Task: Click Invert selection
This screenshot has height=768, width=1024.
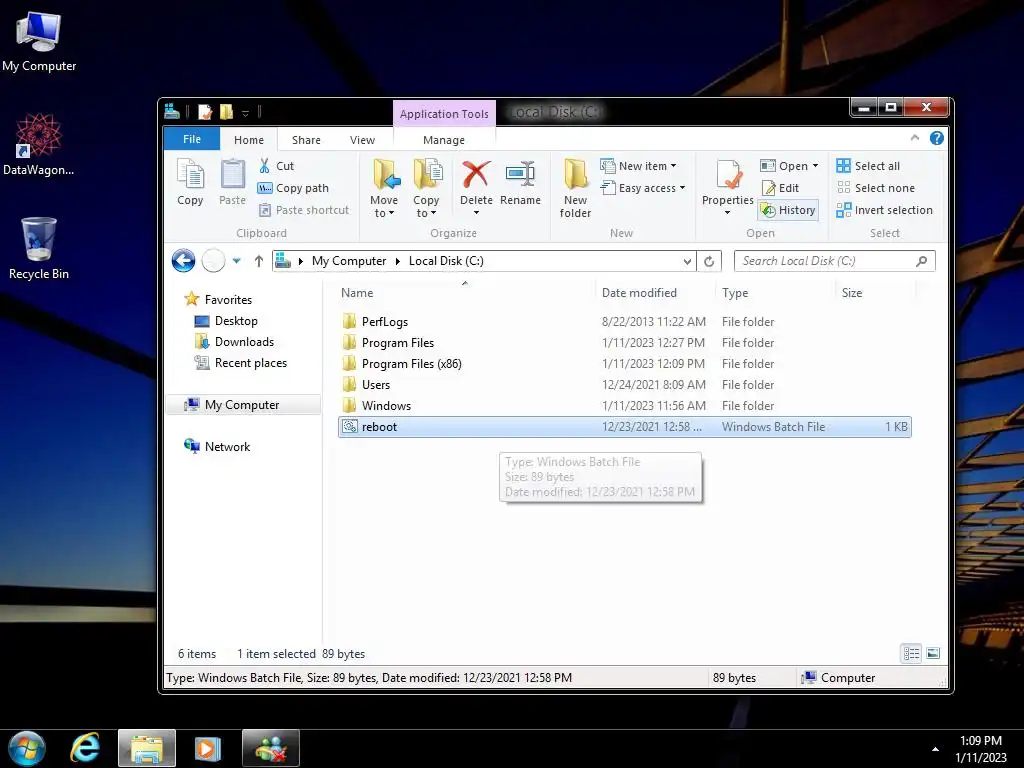Action: [x=884, y=210]
